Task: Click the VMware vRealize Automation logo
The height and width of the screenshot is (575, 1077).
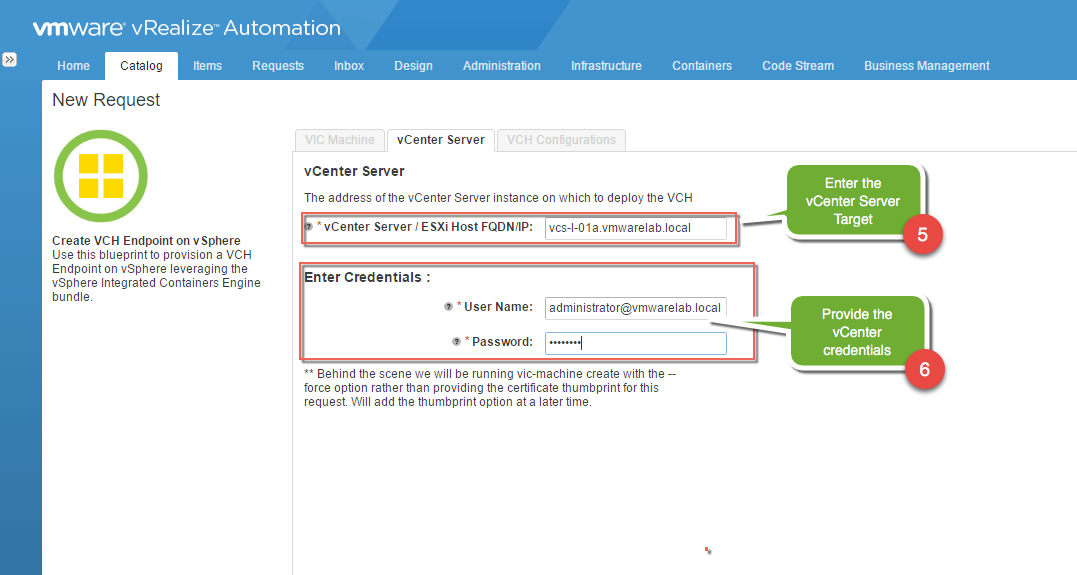Action: point(186,28)
